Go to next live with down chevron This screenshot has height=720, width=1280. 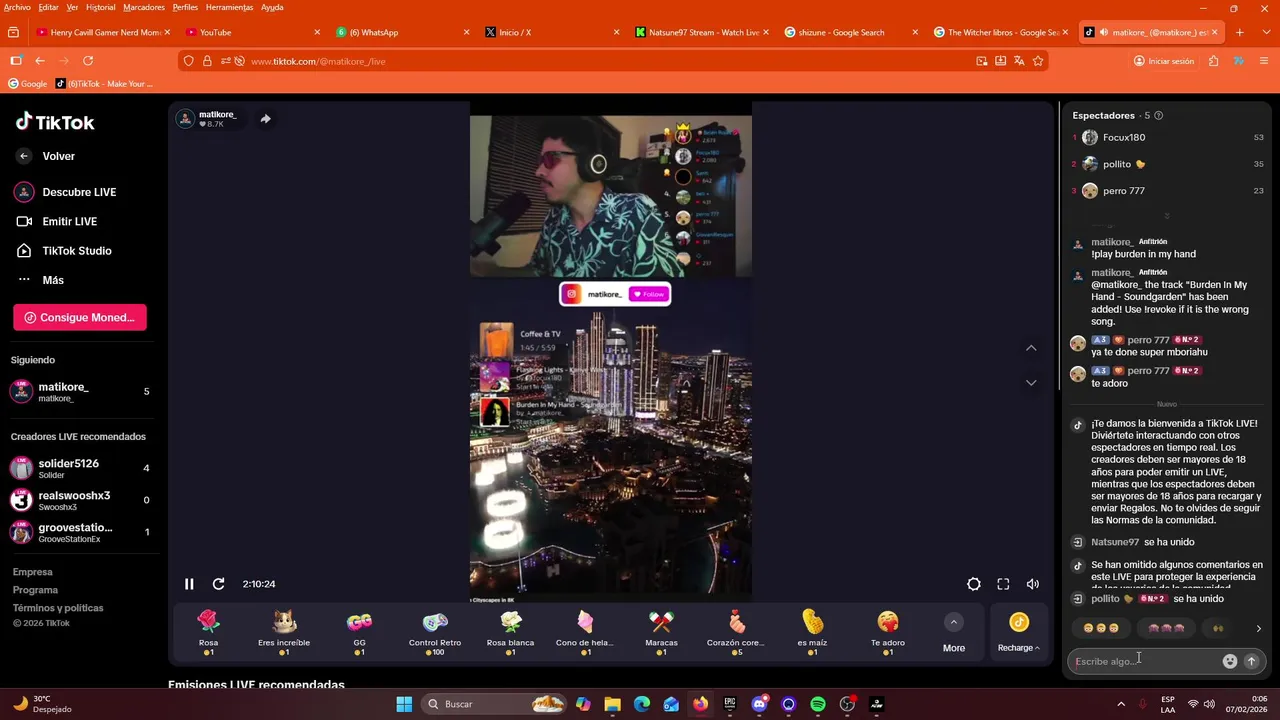[x=1031, y=383]
